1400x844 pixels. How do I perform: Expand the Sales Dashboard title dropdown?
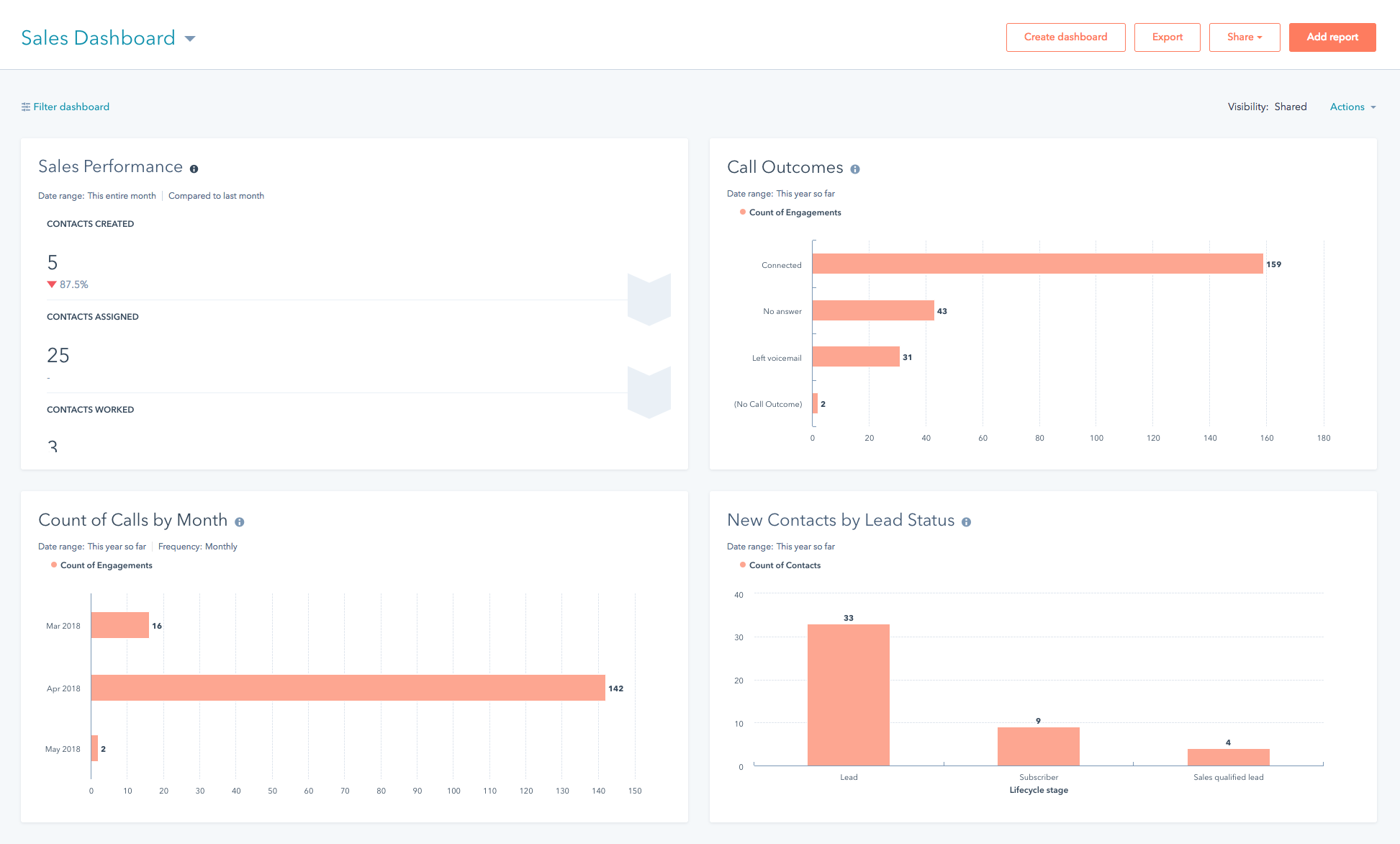pos(189,38)
